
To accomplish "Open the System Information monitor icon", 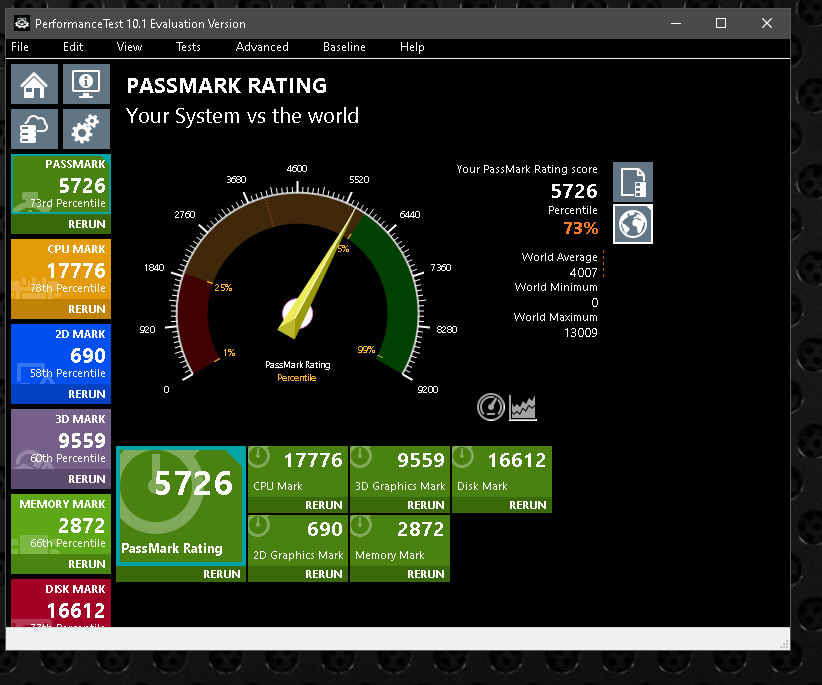I will (86, 84).
